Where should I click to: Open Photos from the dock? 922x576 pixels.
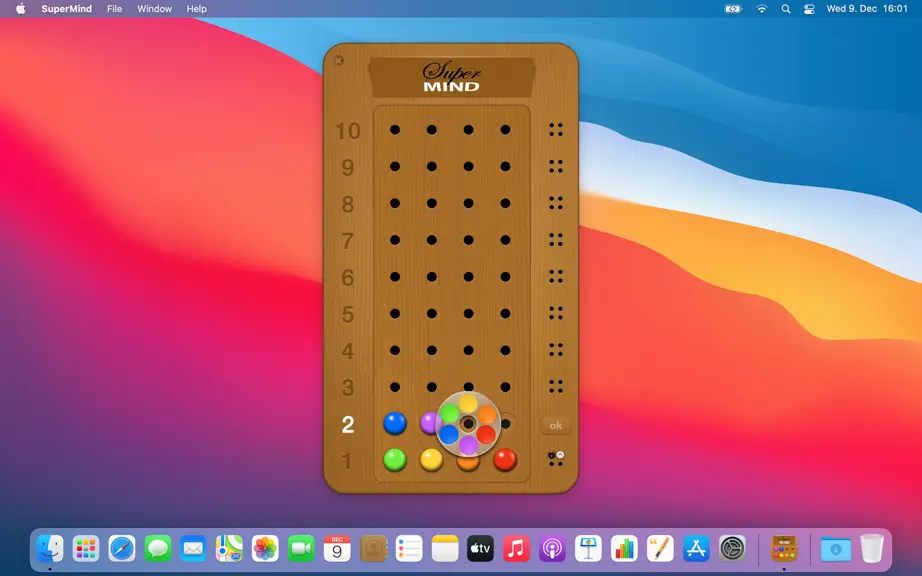pyautogui.click(x=265, y=549)
